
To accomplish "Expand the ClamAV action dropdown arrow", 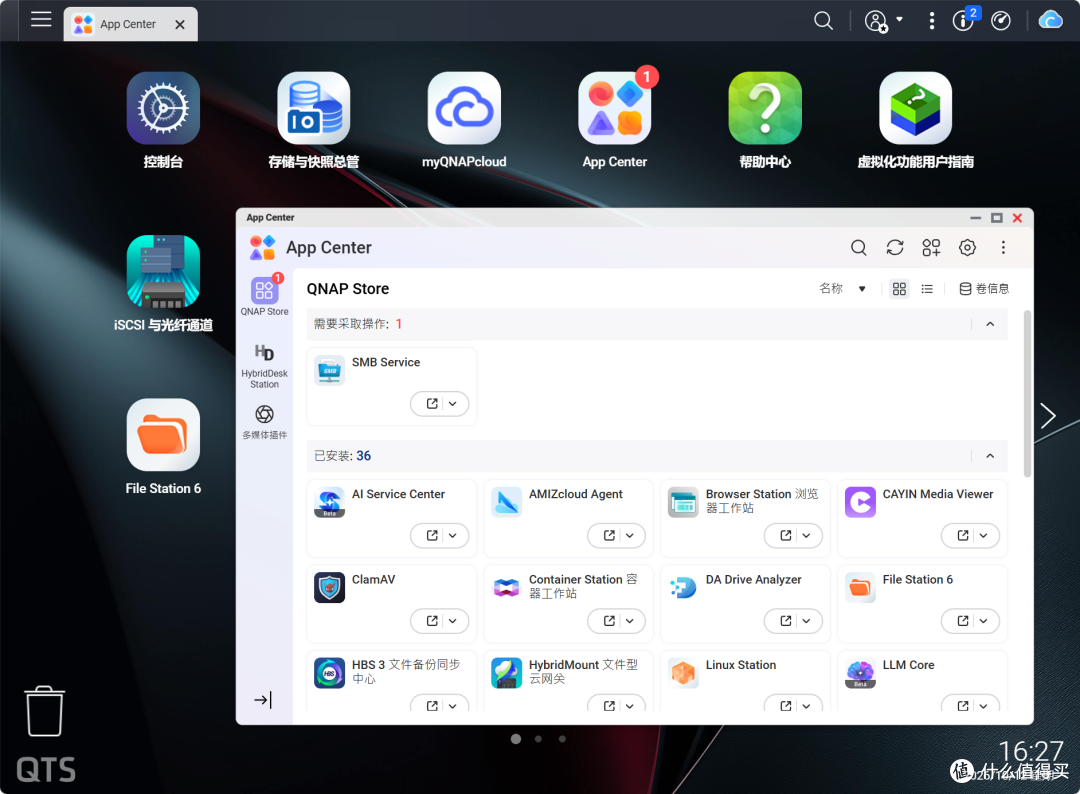I will pyautogui.click(x=453, y=620).
